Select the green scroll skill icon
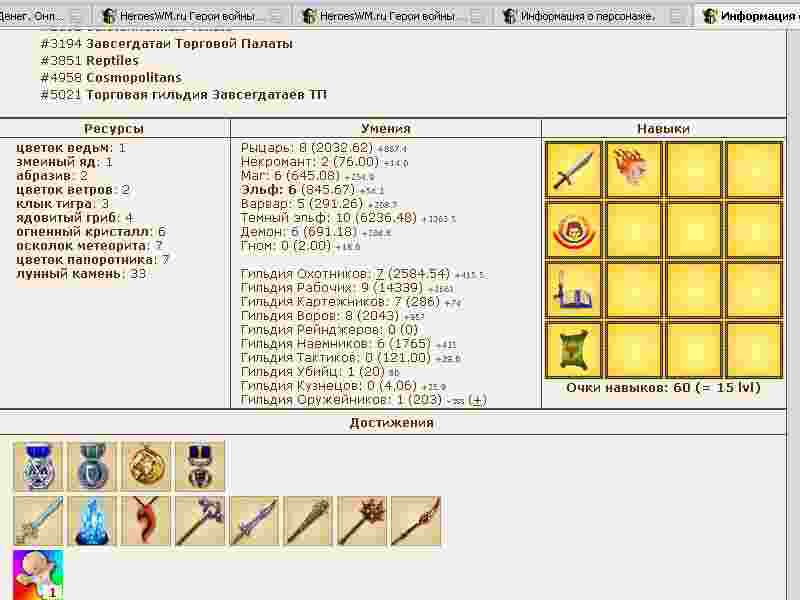800x600 pixels. click(x=574, y=349)
